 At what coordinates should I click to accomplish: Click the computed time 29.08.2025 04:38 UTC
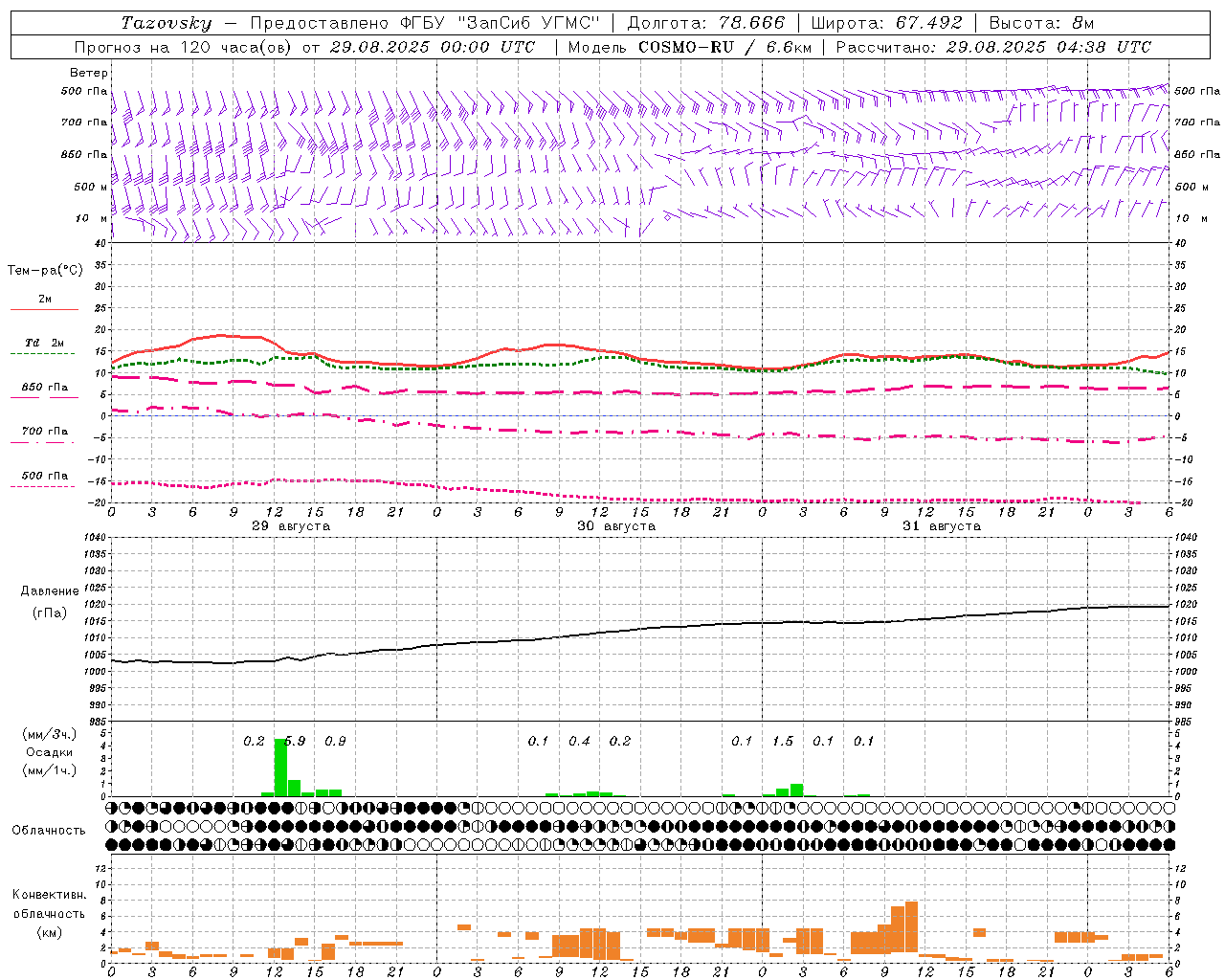tap(1048, 47)
